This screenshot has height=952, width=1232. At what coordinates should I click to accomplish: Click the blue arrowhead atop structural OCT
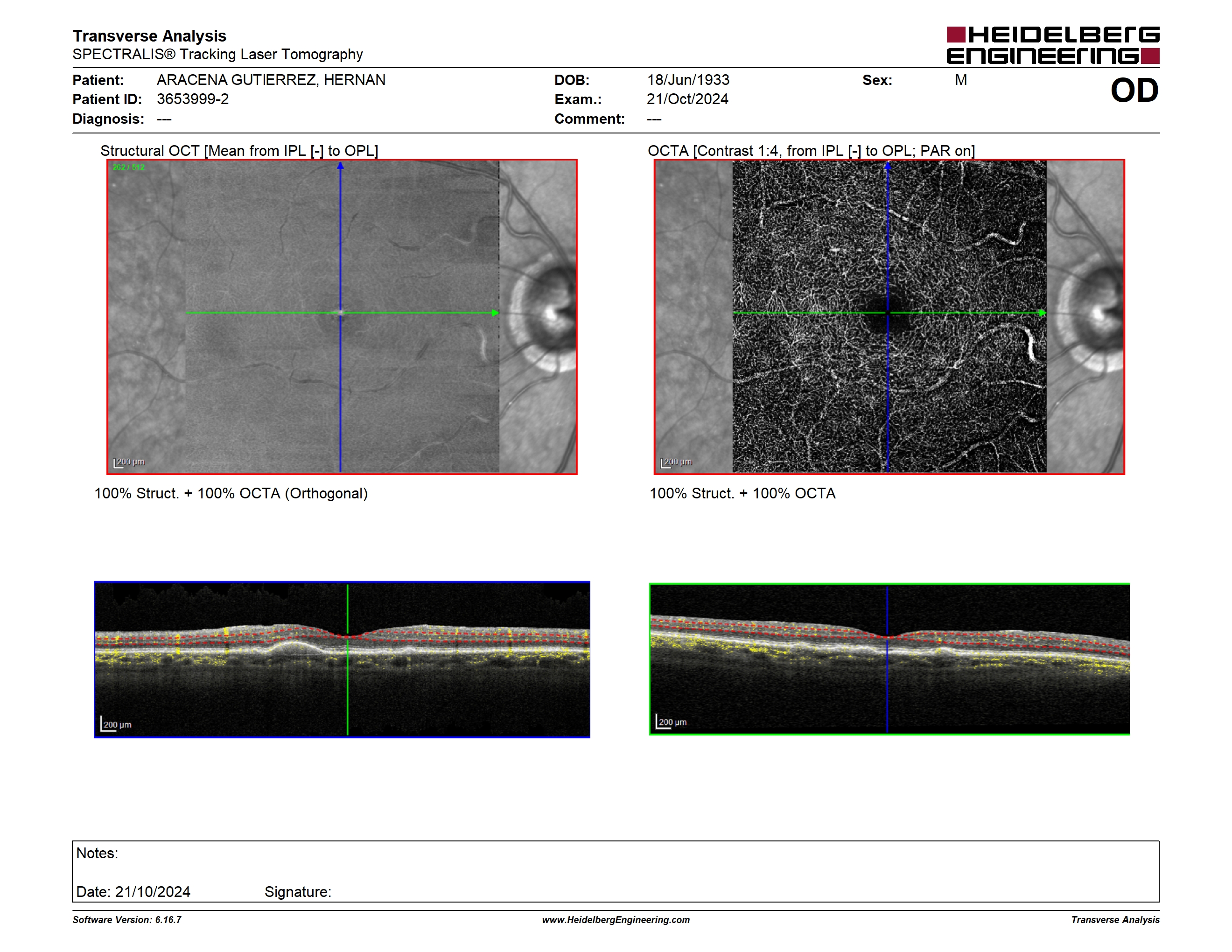(x=340, y=166)
